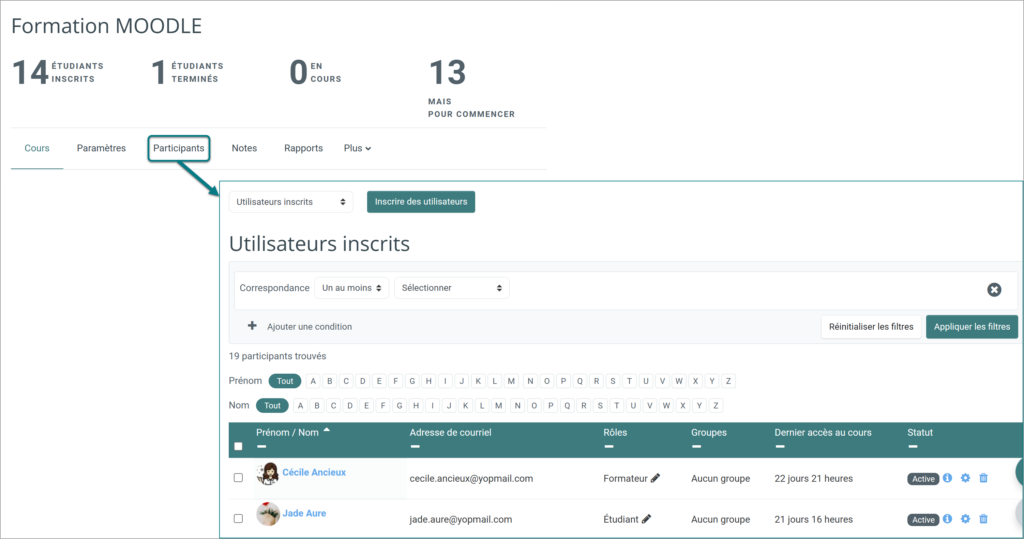This screenshot has width=1024, height=539.
Task: Collapse the Statut column
Action: (912, 447)
